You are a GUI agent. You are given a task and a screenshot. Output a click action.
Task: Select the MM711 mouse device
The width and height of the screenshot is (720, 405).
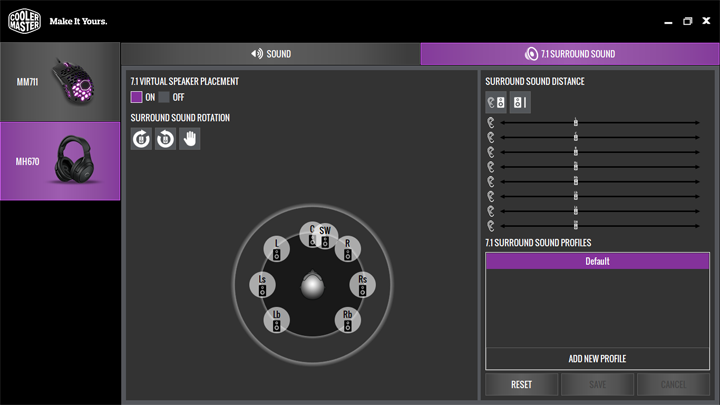pyautogui.click(x=60, y=81)
